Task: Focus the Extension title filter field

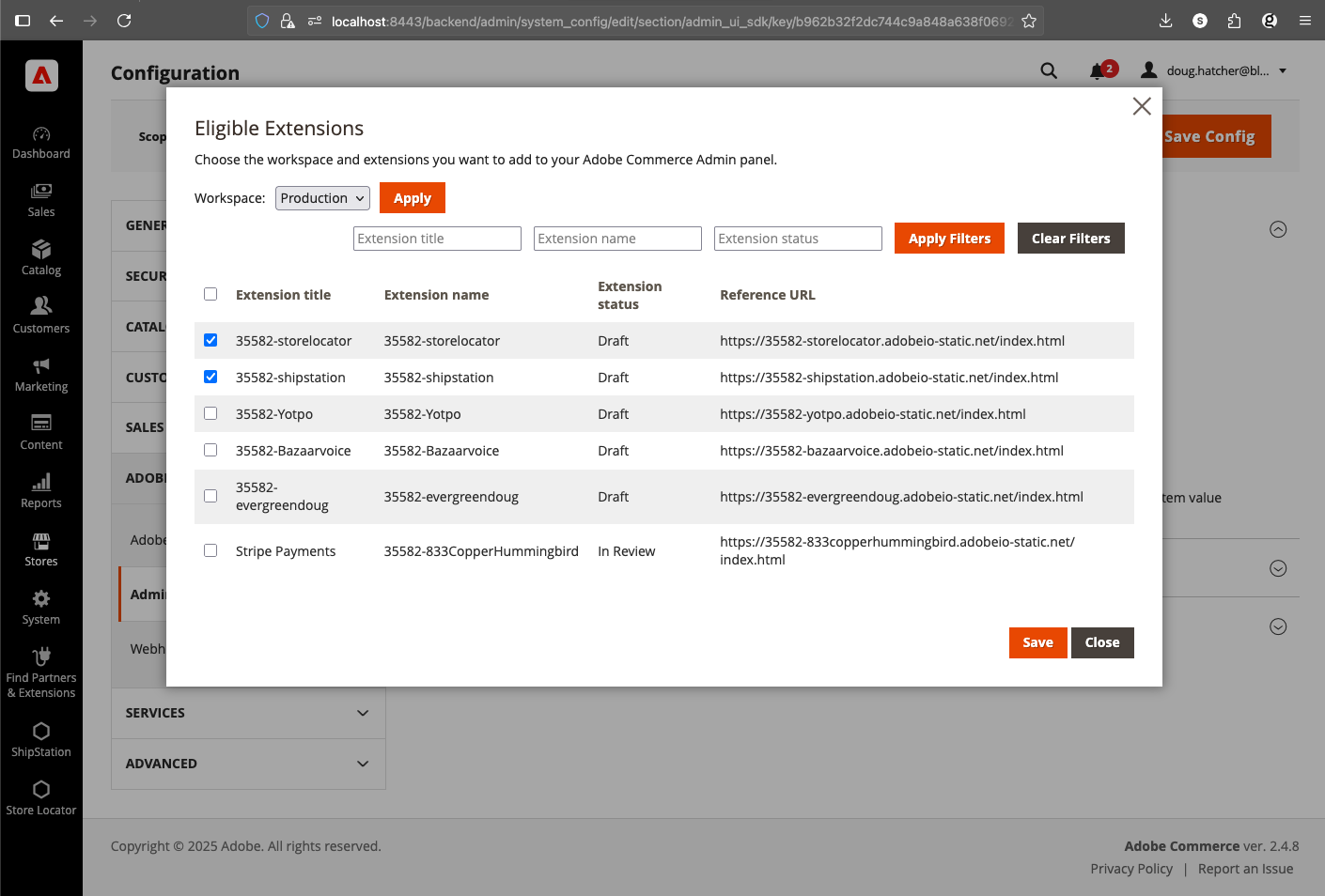Action: pyautogui.click(x=437, y=239)
